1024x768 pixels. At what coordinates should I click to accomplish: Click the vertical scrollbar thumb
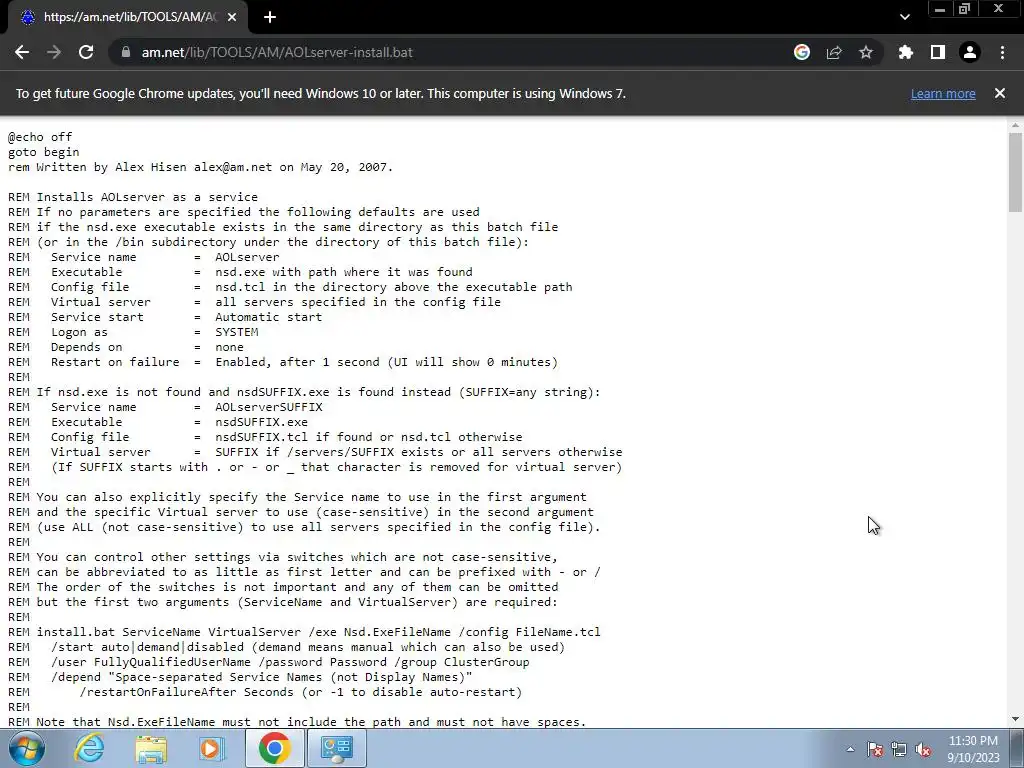click(1015, 172)
